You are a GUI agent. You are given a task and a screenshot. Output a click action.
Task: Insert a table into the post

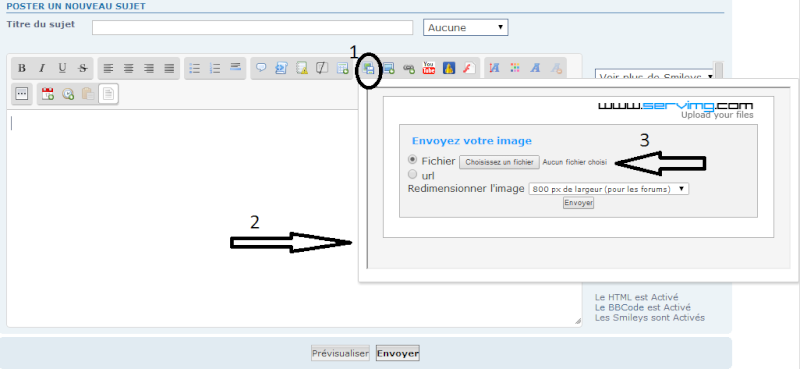point(343,68)
